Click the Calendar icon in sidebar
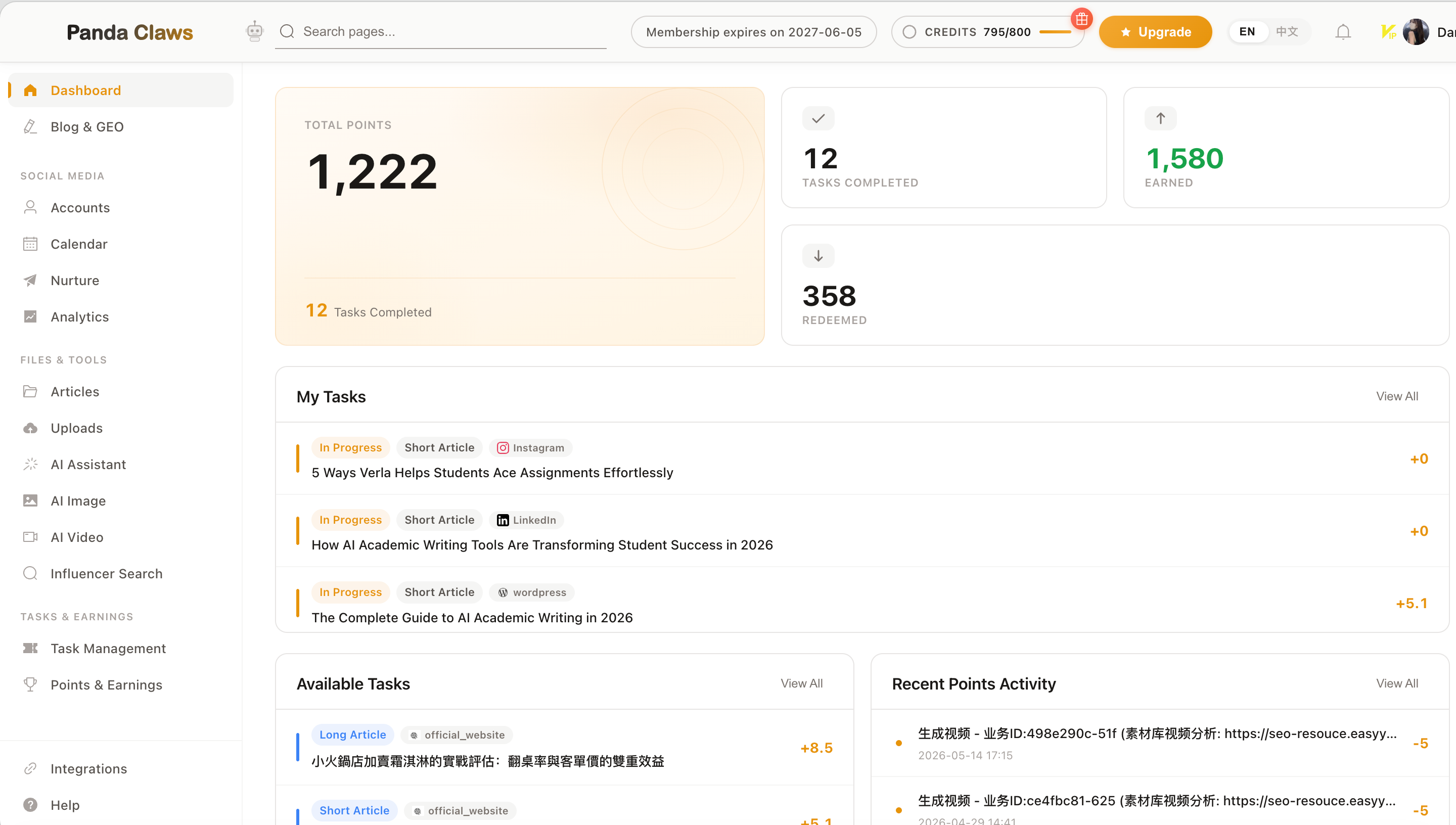This screenshot has height=825, width=1456. (x=31, y=244)
